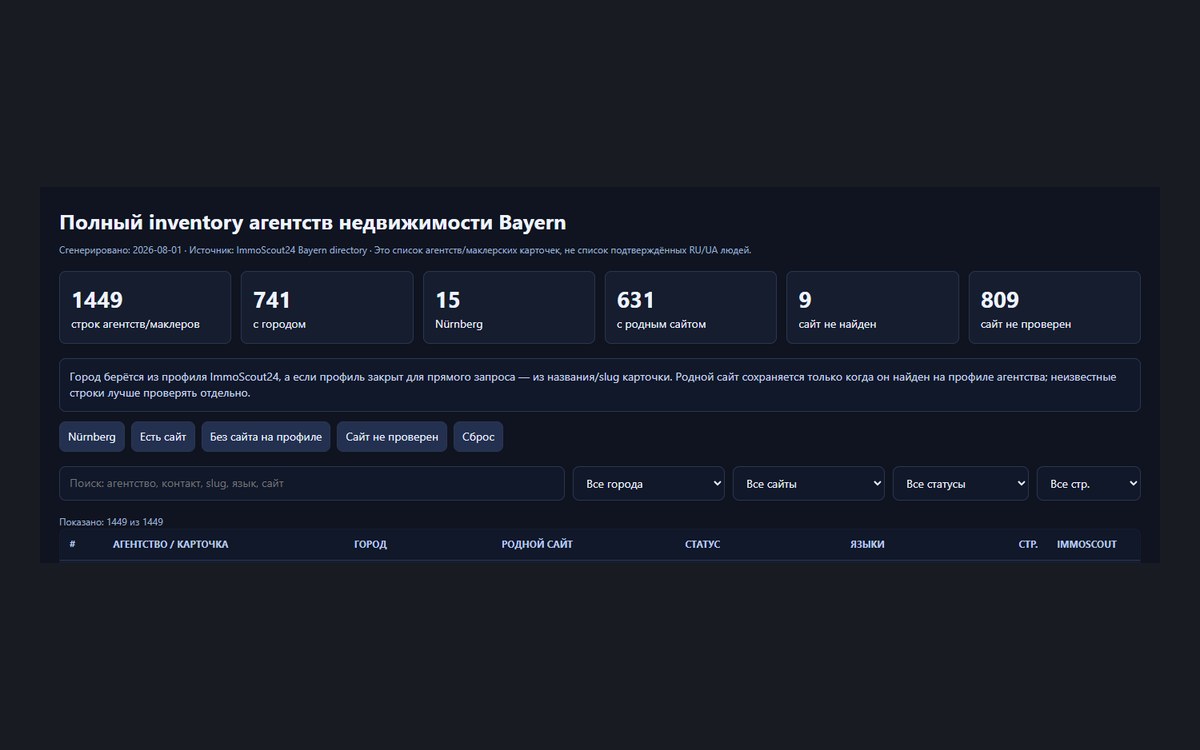Click the page title 'Полный inventory агентств недвижимости Bayern'
Viewport: 1200px width, 750px height.
[313, 223]
